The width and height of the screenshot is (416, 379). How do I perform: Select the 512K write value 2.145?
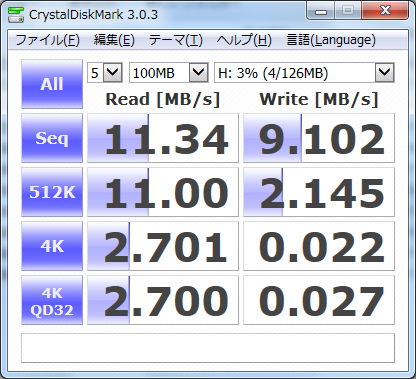319,192
